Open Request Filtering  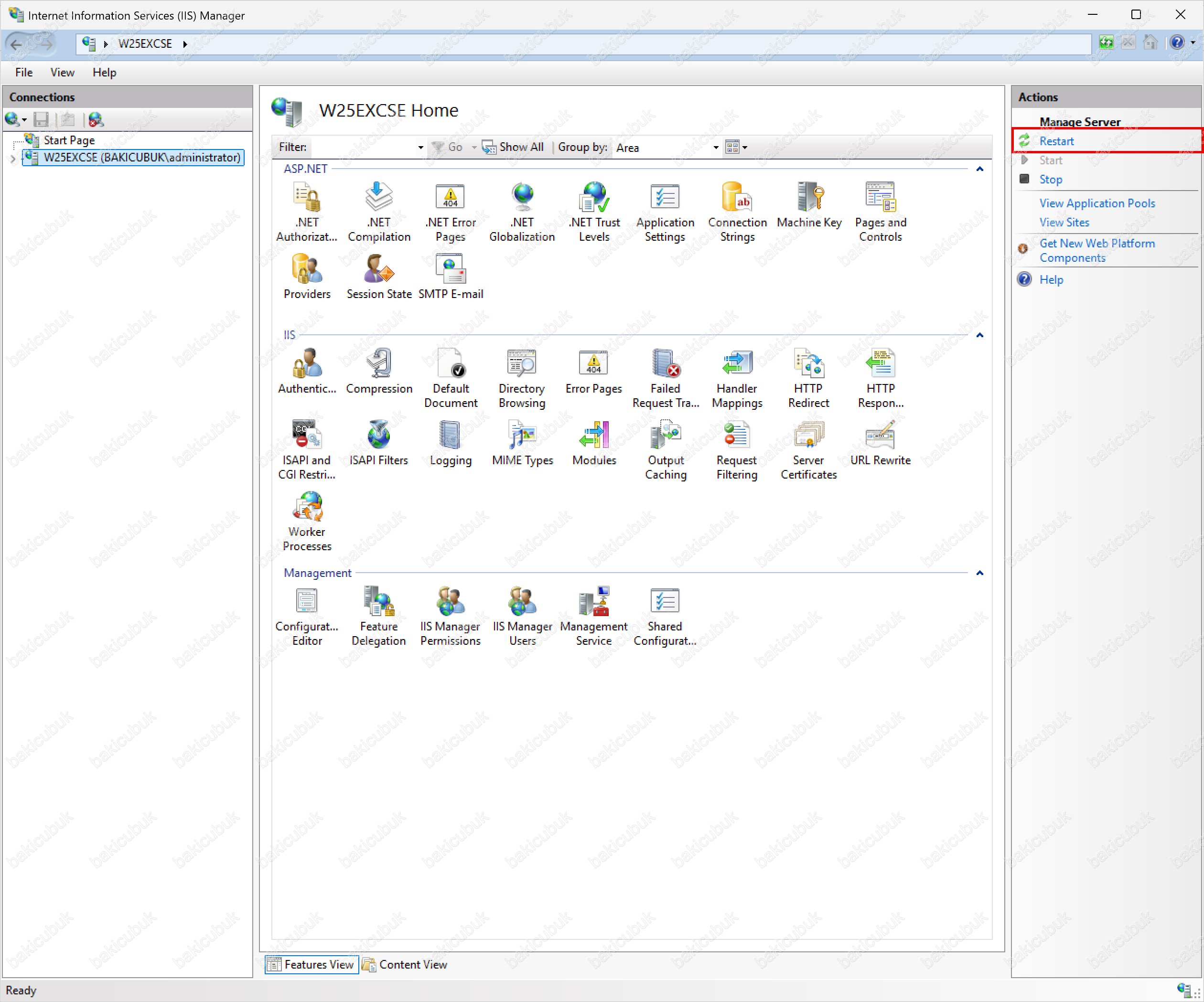(x=737, y=449)
